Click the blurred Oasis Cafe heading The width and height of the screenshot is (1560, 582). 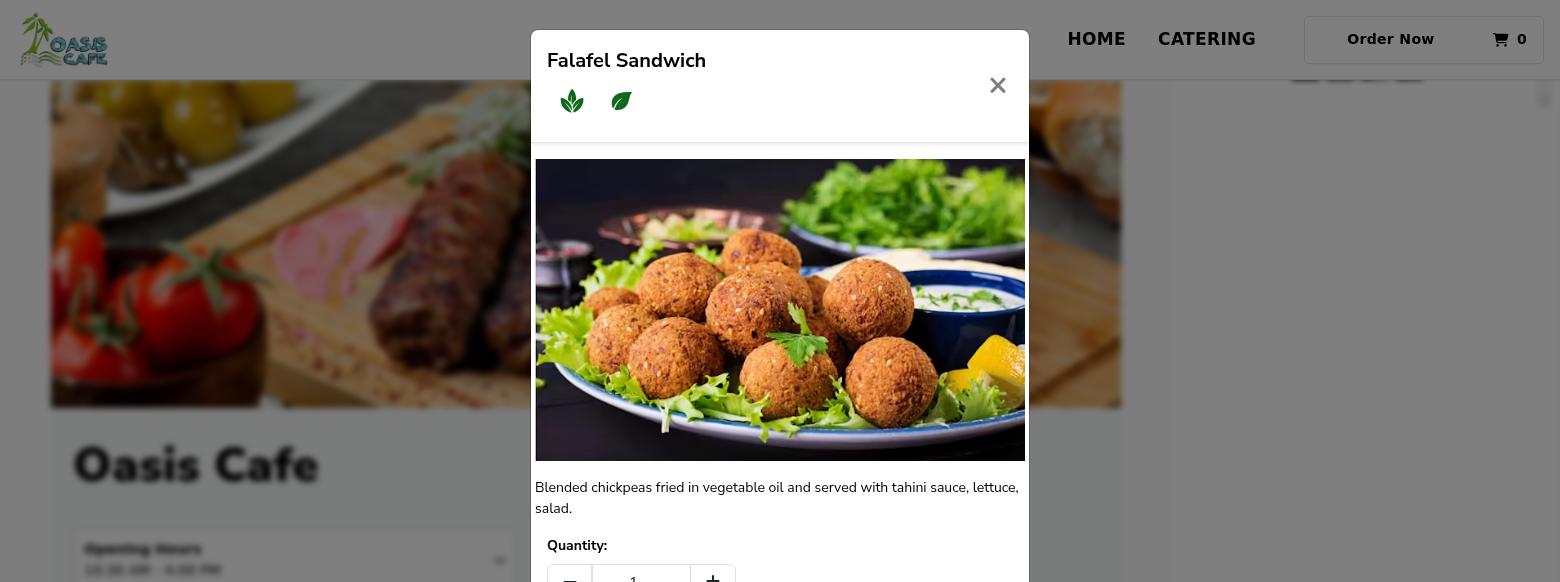[x=196, y=466]
